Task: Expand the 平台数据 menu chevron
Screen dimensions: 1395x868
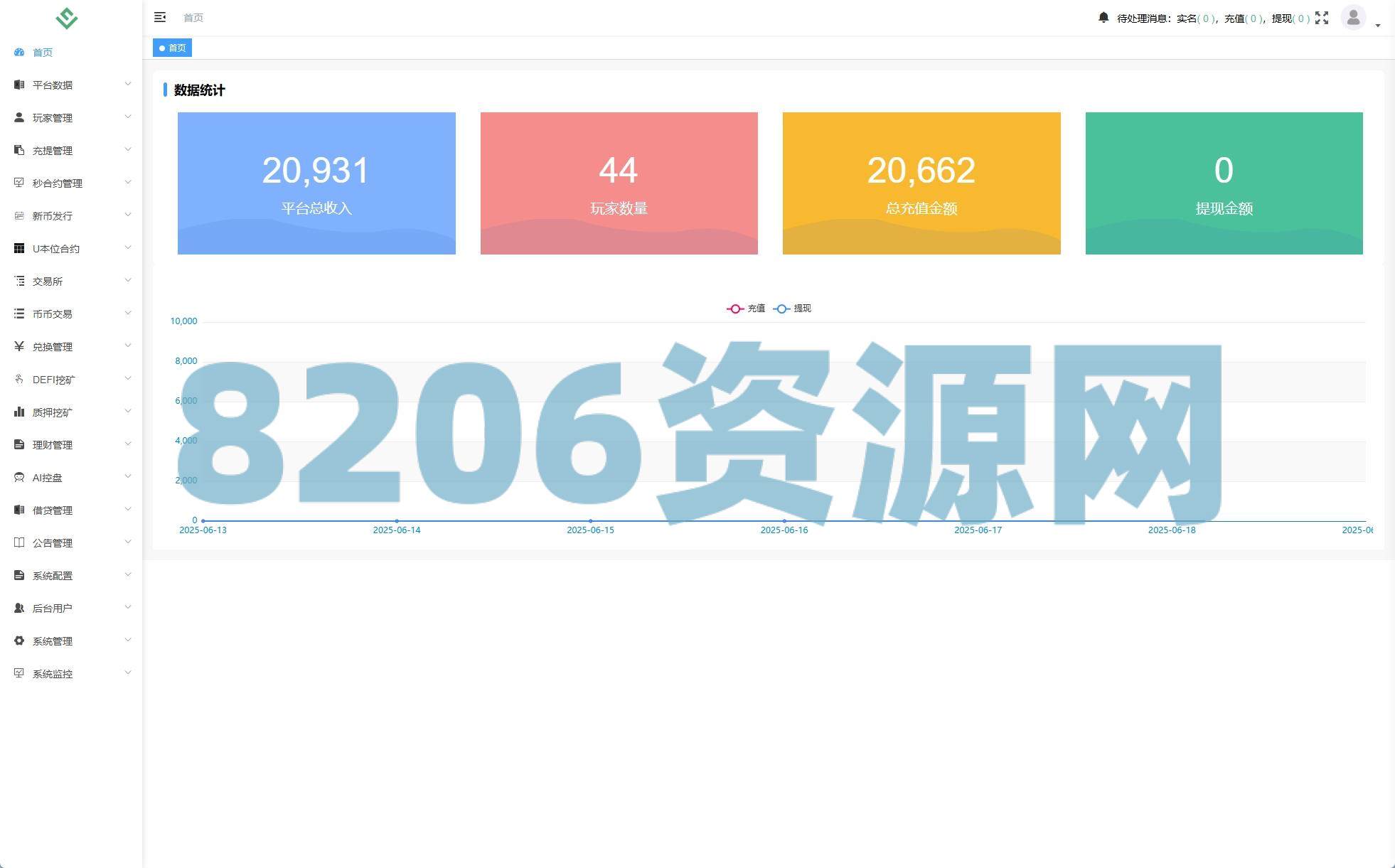Action: click(x=128, y=84)
